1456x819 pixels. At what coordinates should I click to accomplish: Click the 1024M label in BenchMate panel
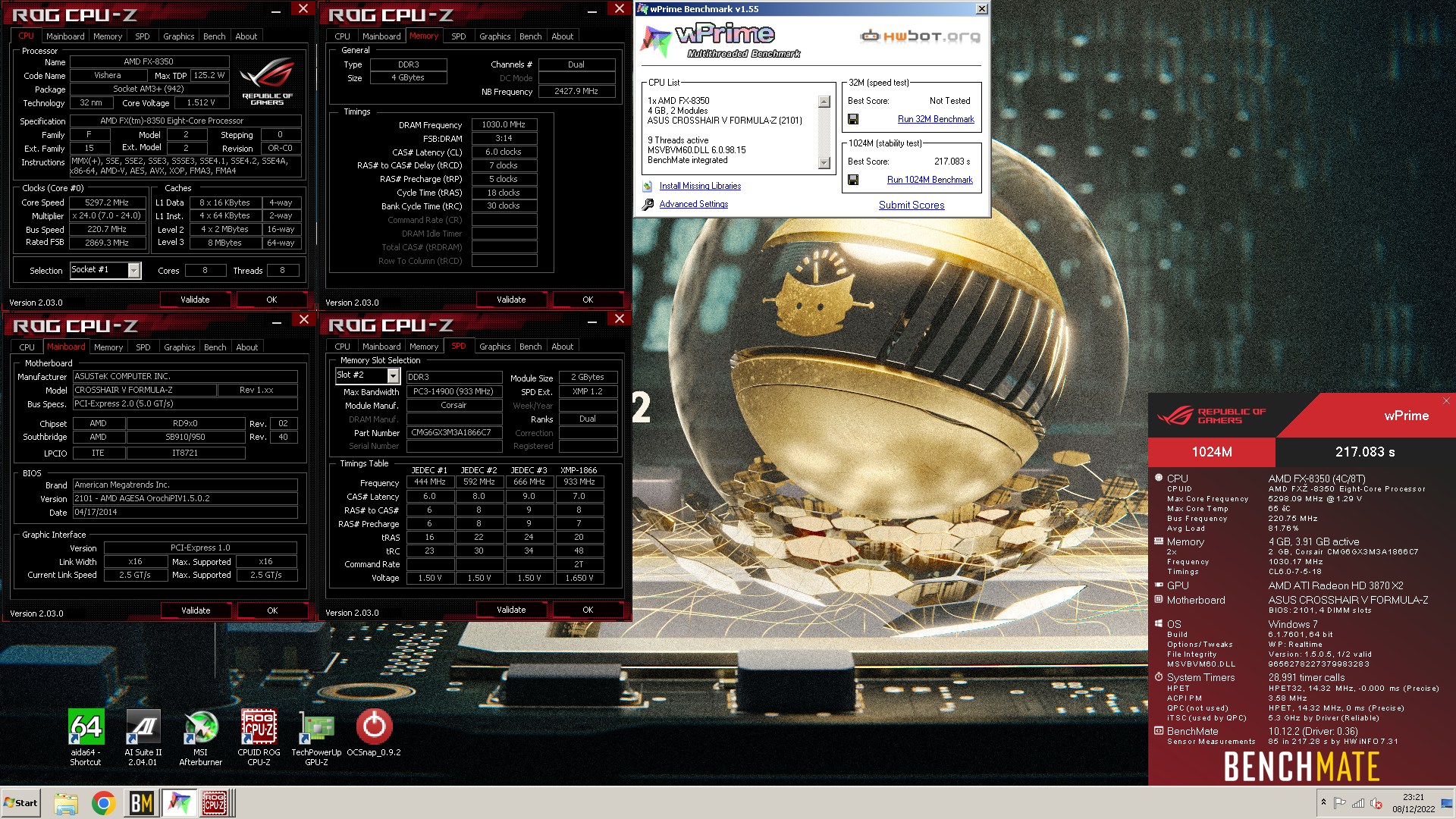click(1212, 452)
